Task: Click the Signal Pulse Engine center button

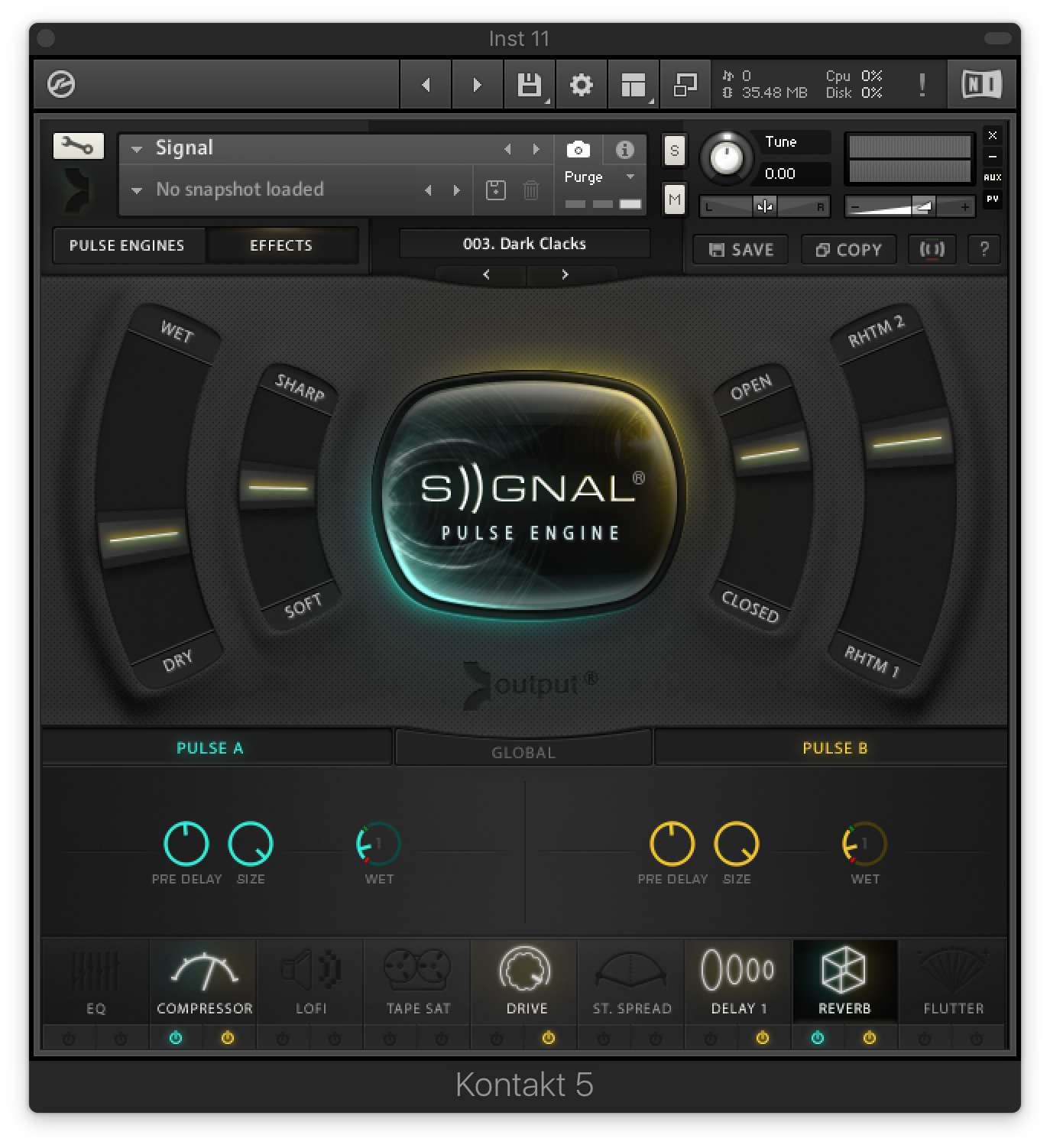Action: pos(528,495)
